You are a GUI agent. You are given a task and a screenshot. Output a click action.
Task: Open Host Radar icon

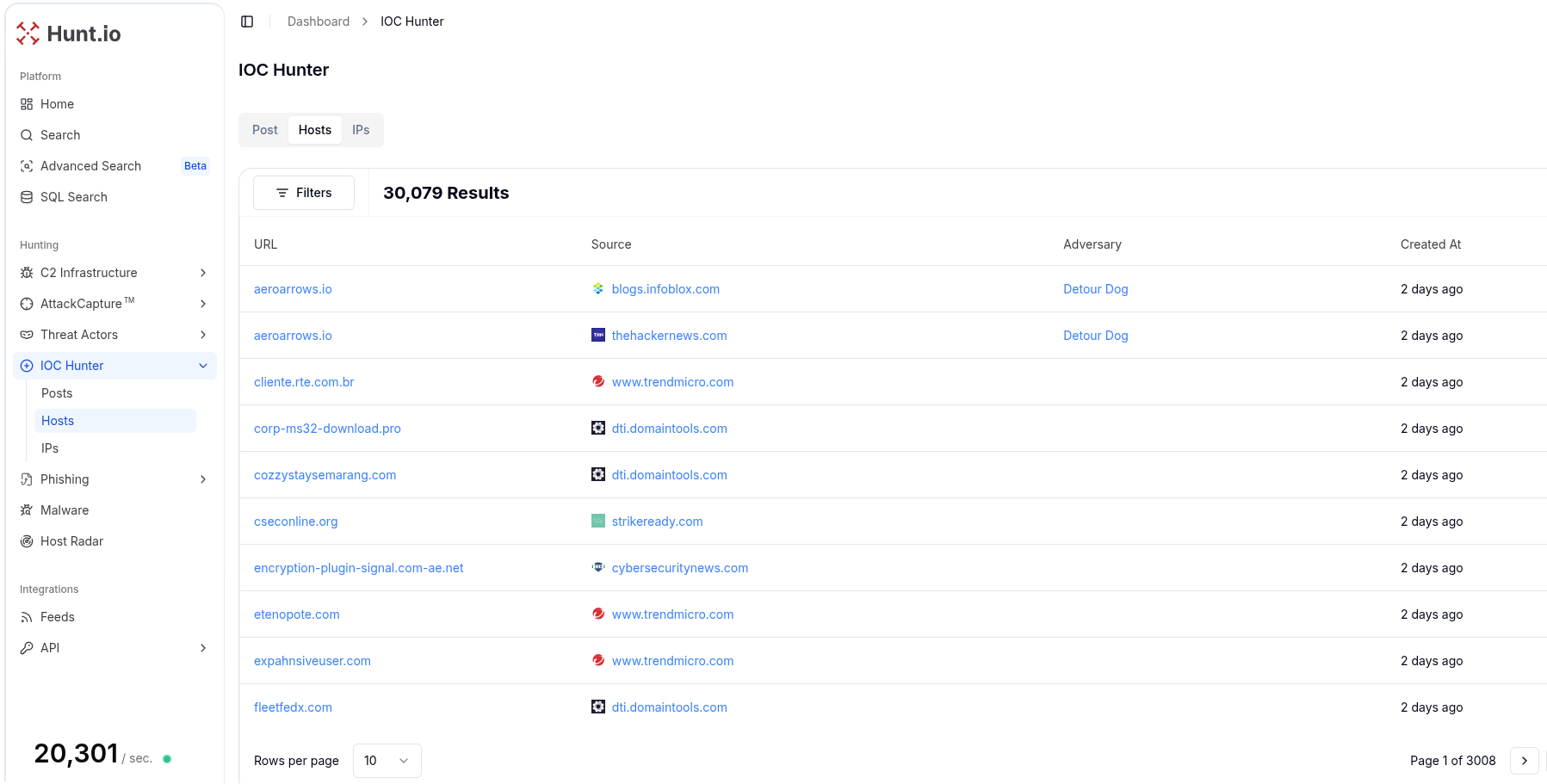pyautogui.click(x=27, y=541)
